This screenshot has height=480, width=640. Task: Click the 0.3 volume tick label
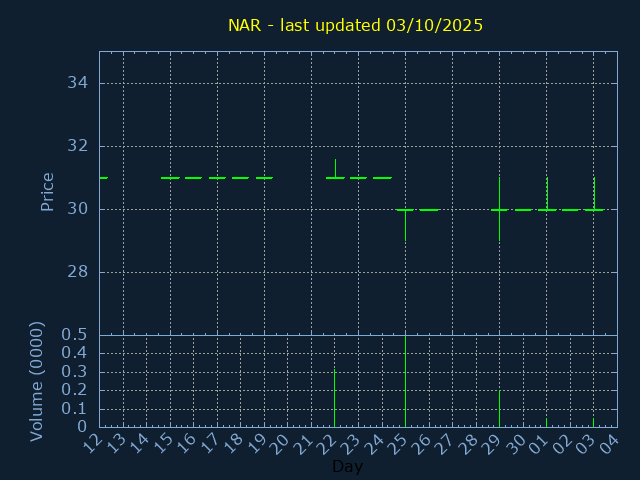coord(74,372)
